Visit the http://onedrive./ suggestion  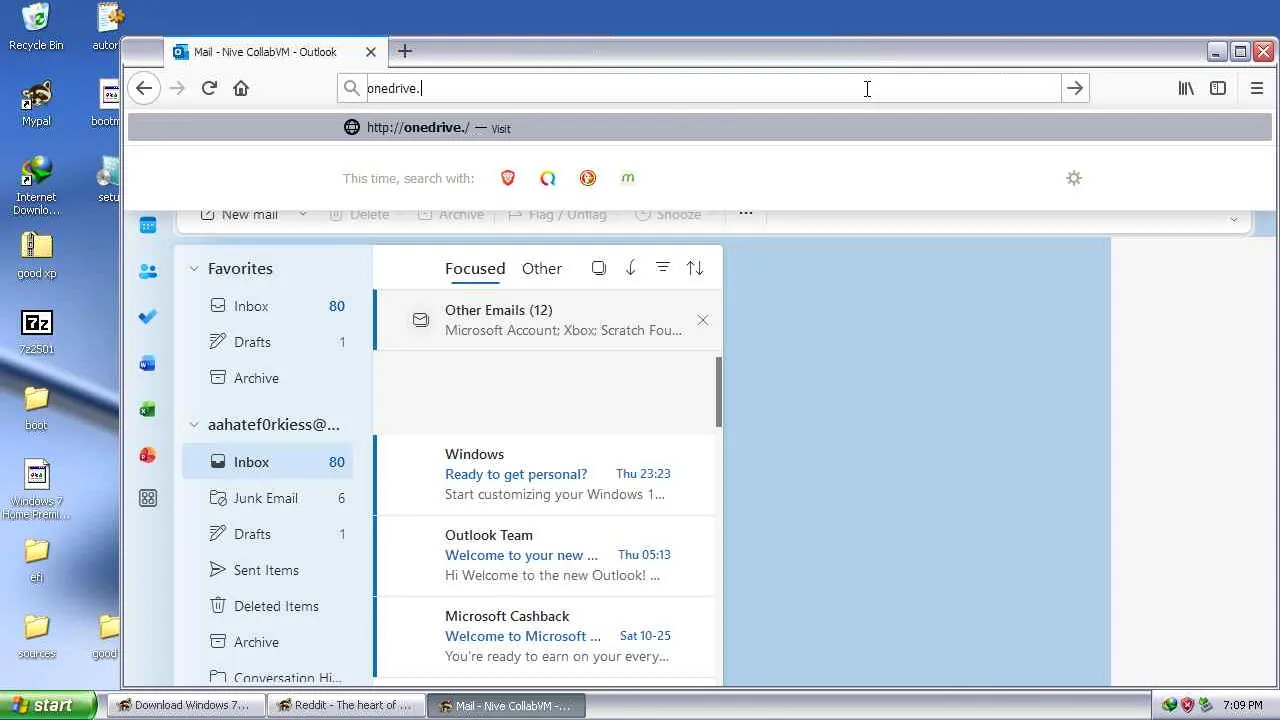click(700, 128)
